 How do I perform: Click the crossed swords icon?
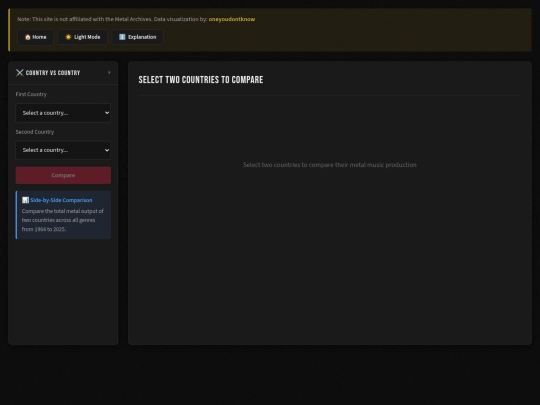pos(20,73)
